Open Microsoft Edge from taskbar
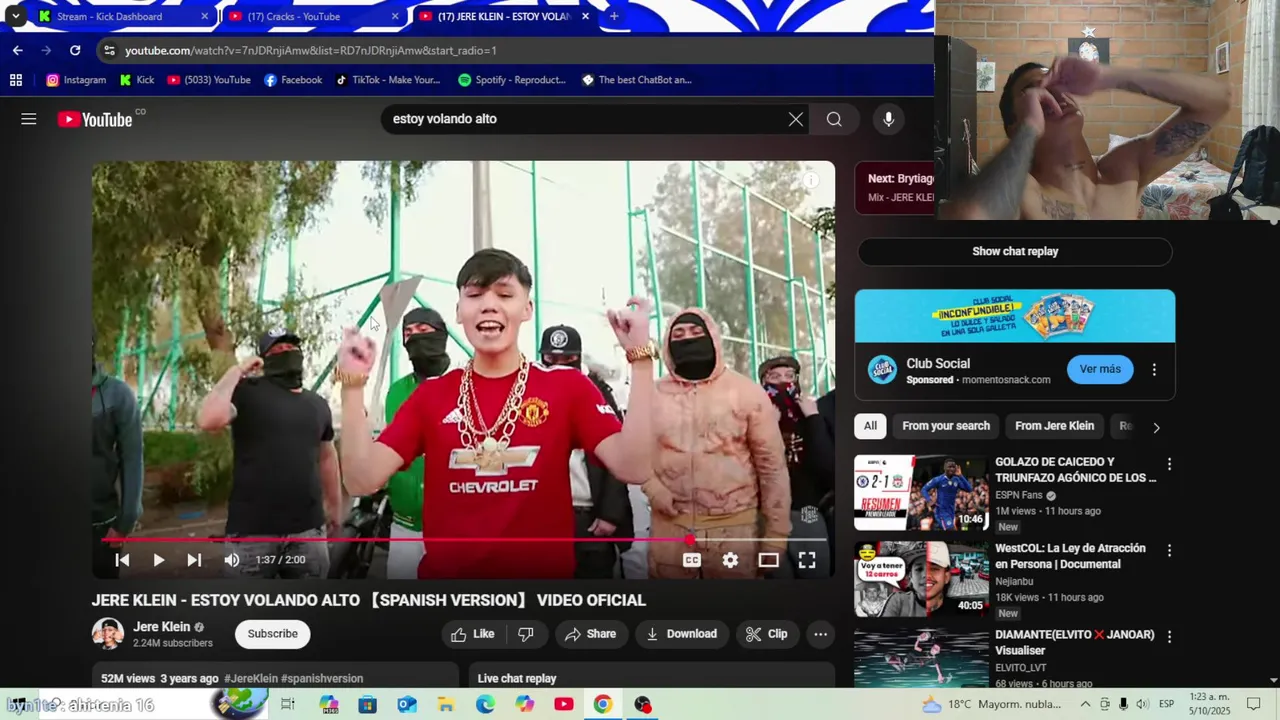This screenshot has height=720, width=1280. click(485, 704)
